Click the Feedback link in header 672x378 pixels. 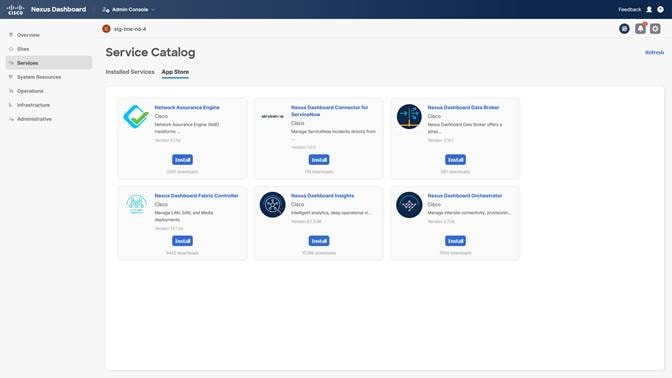point(629,9)
